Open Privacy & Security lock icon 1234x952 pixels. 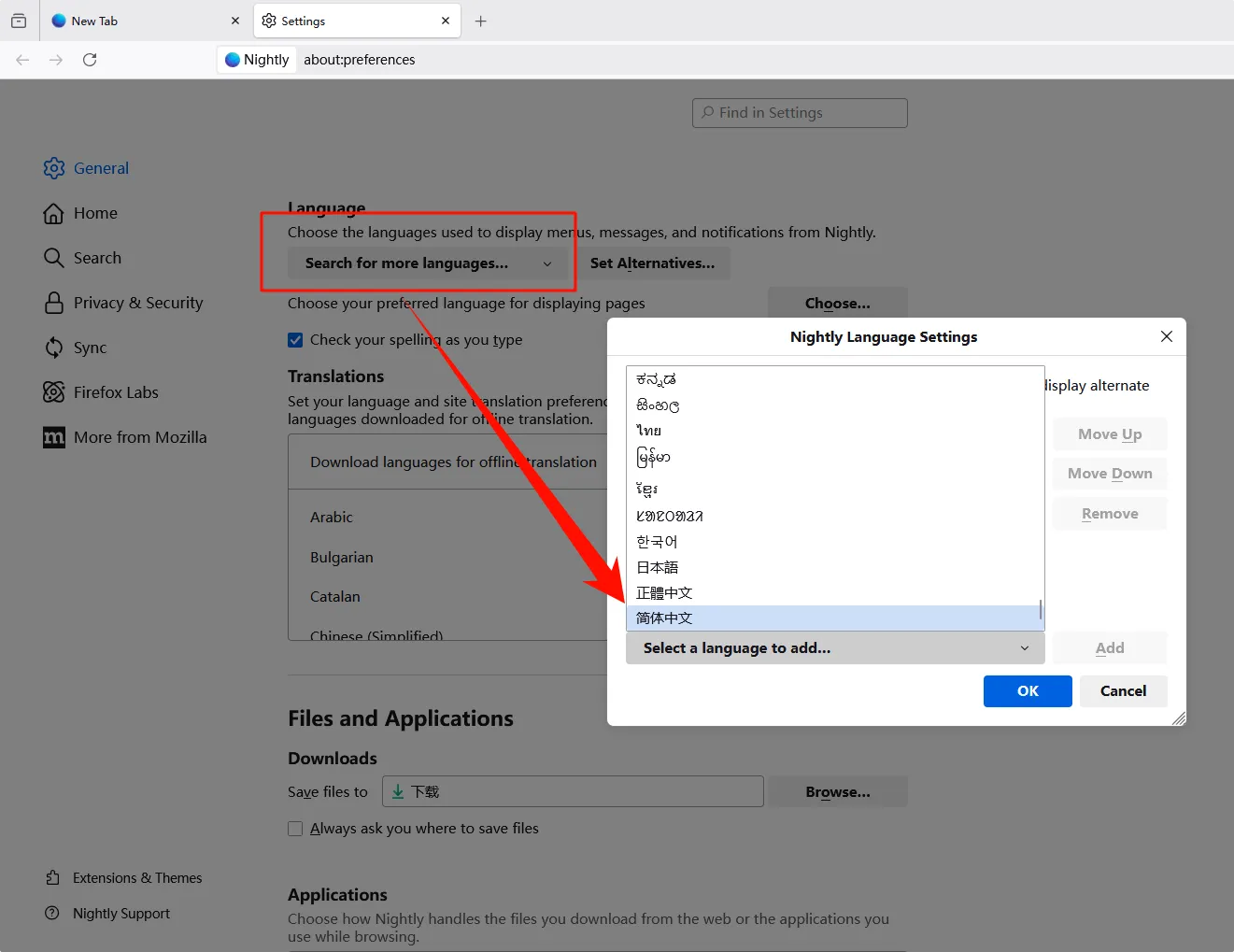(54, 303)
